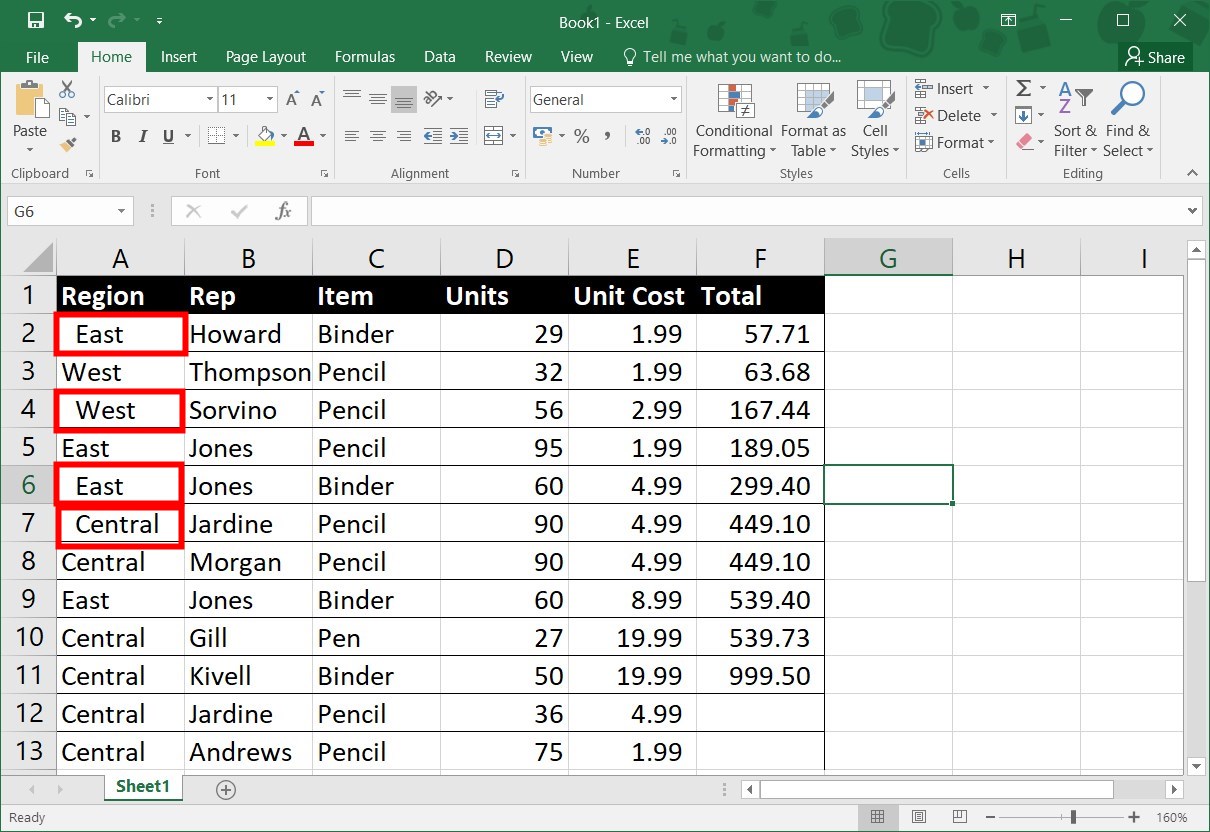
Task: Apply the red Font Color swatch
Action: (305, 136)
